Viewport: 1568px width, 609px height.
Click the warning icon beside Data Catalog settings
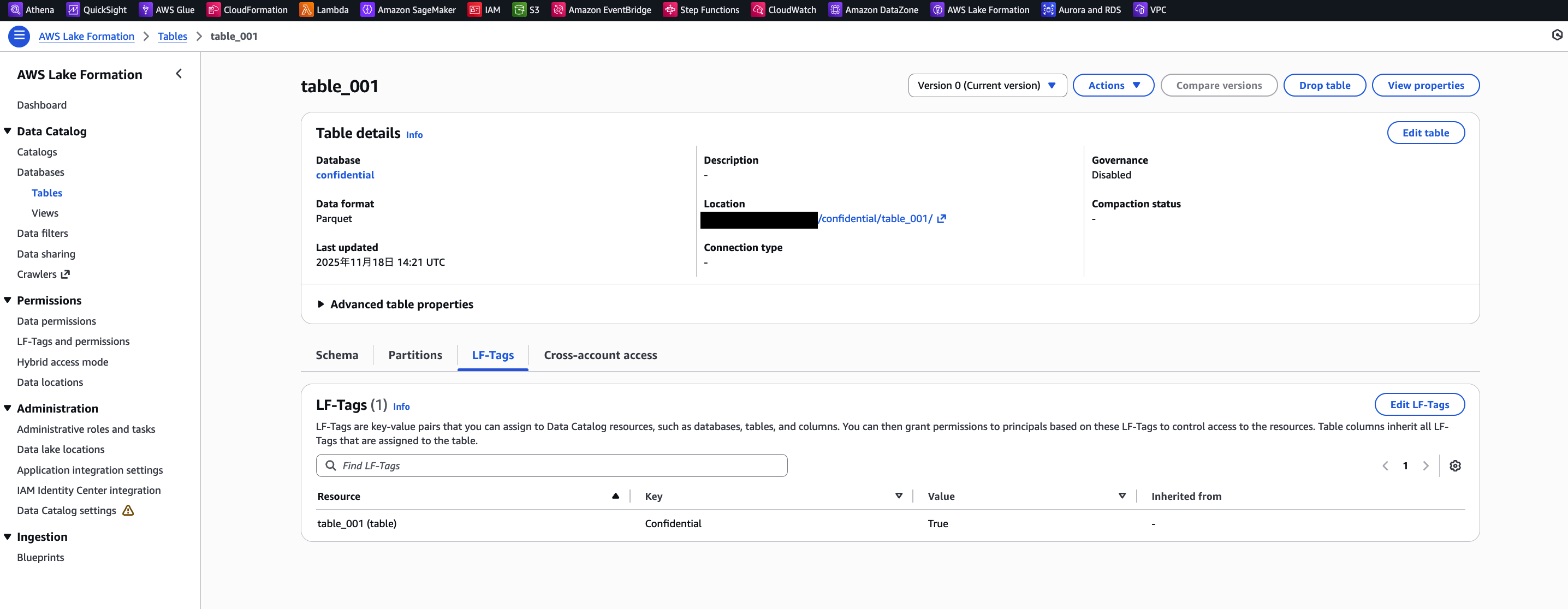(128, 511)
